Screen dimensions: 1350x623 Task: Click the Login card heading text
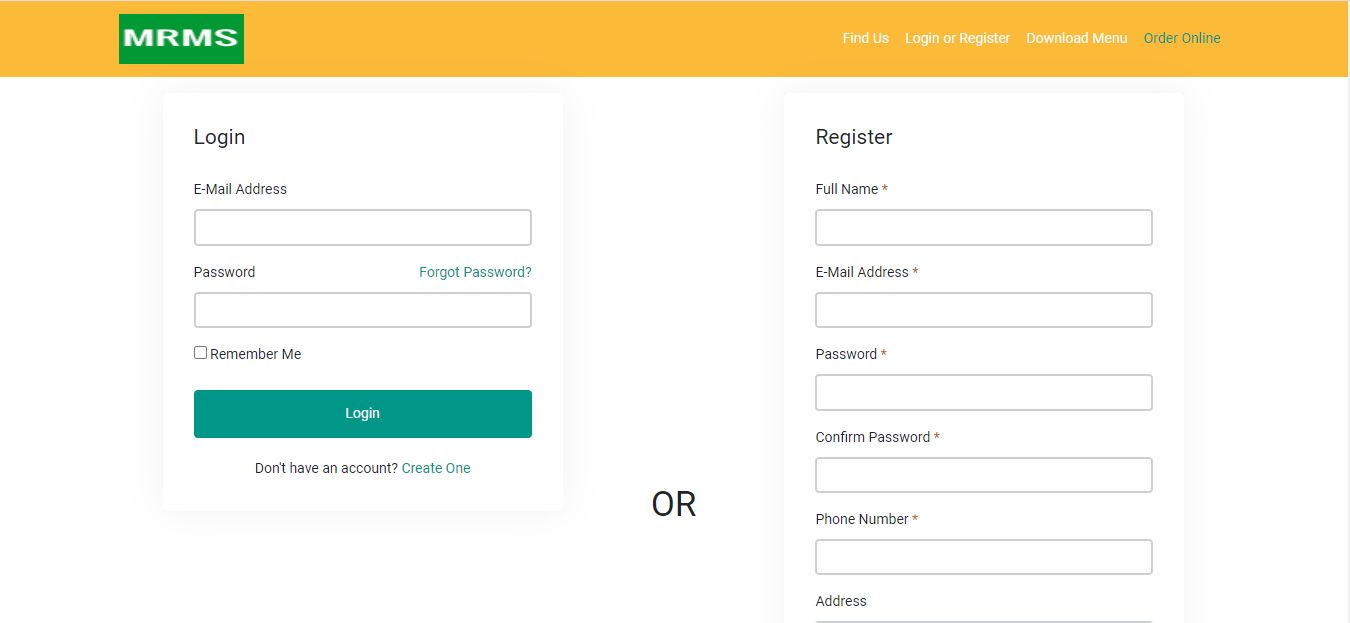click(x=219, y=137)
